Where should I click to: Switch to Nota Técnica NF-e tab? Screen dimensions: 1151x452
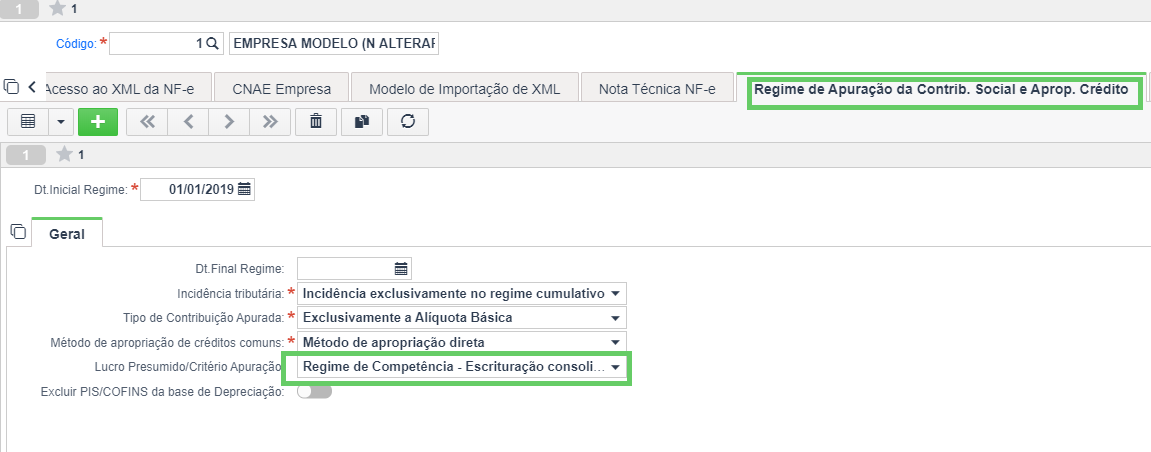tap(657, 90)
